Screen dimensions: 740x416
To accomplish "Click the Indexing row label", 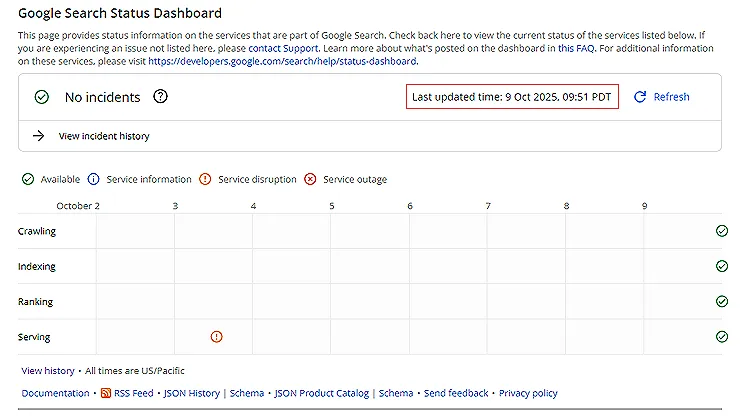I will pyautogui.click(x=37, y=266).
